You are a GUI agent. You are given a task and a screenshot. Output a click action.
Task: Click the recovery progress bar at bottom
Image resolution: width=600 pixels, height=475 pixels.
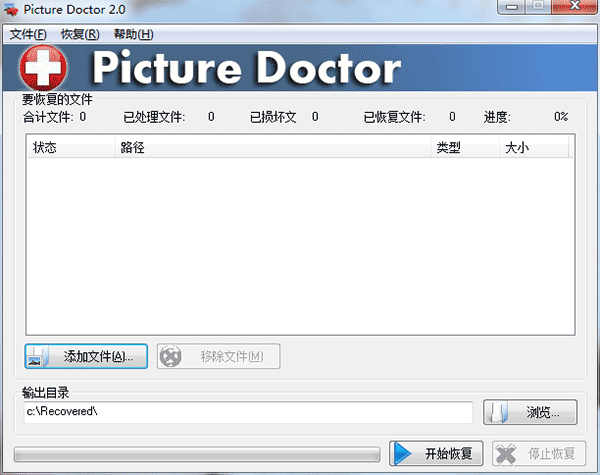click(197, 454)
